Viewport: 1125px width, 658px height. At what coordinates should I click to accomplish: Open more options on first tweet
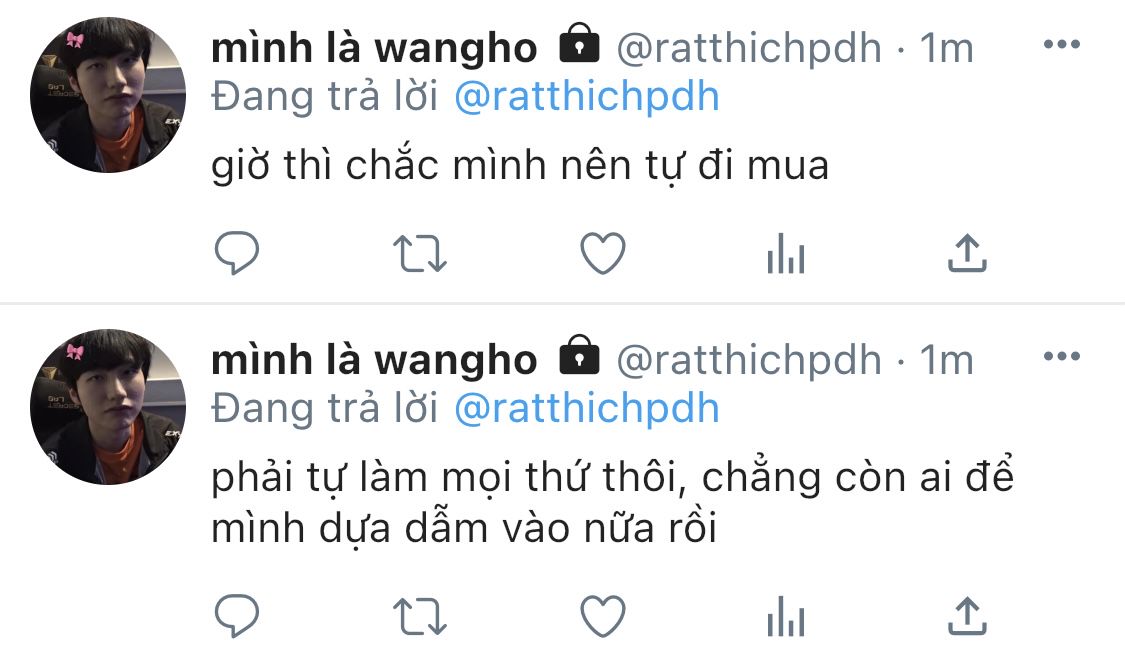tap(1062, 44)
